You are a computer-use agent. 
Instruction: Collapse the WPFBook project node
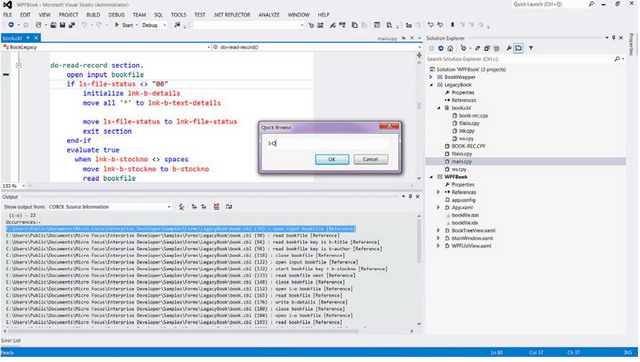431,178
